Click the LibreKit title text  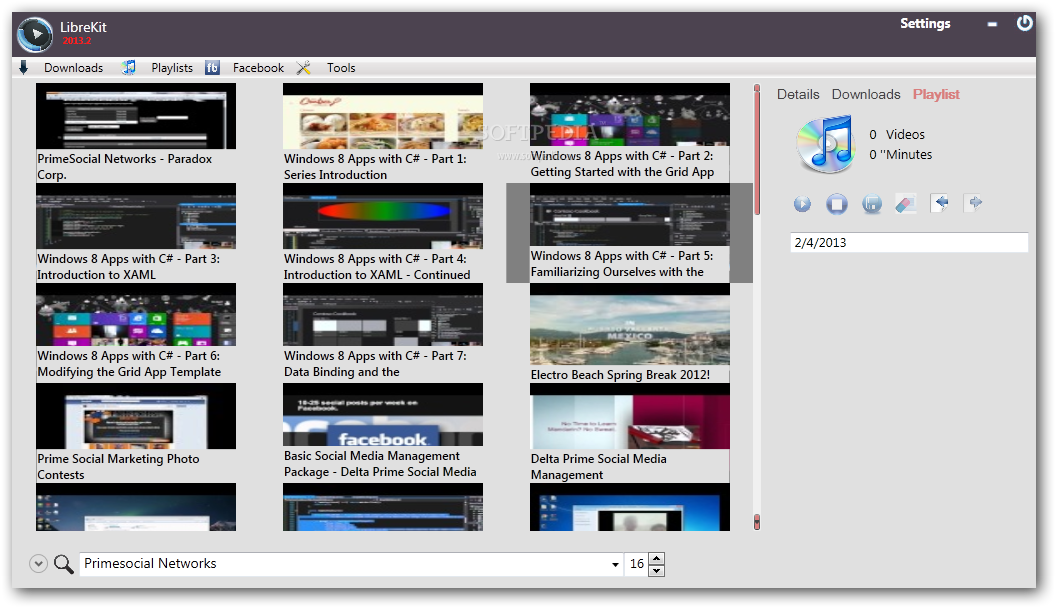(x=84, y=28)
